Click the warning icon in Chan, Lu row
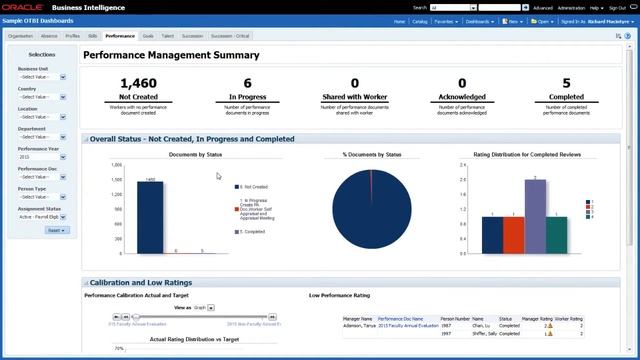 pos(550,326)
